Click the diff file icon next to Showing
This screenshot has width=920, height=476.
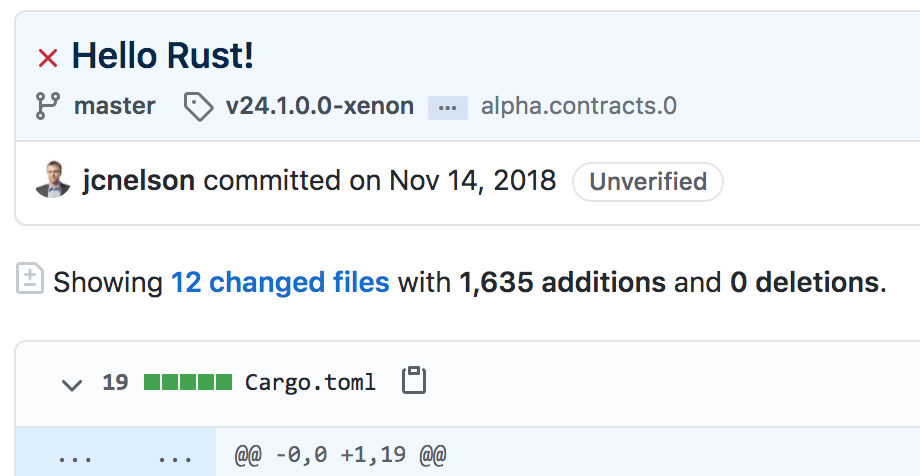30,278
